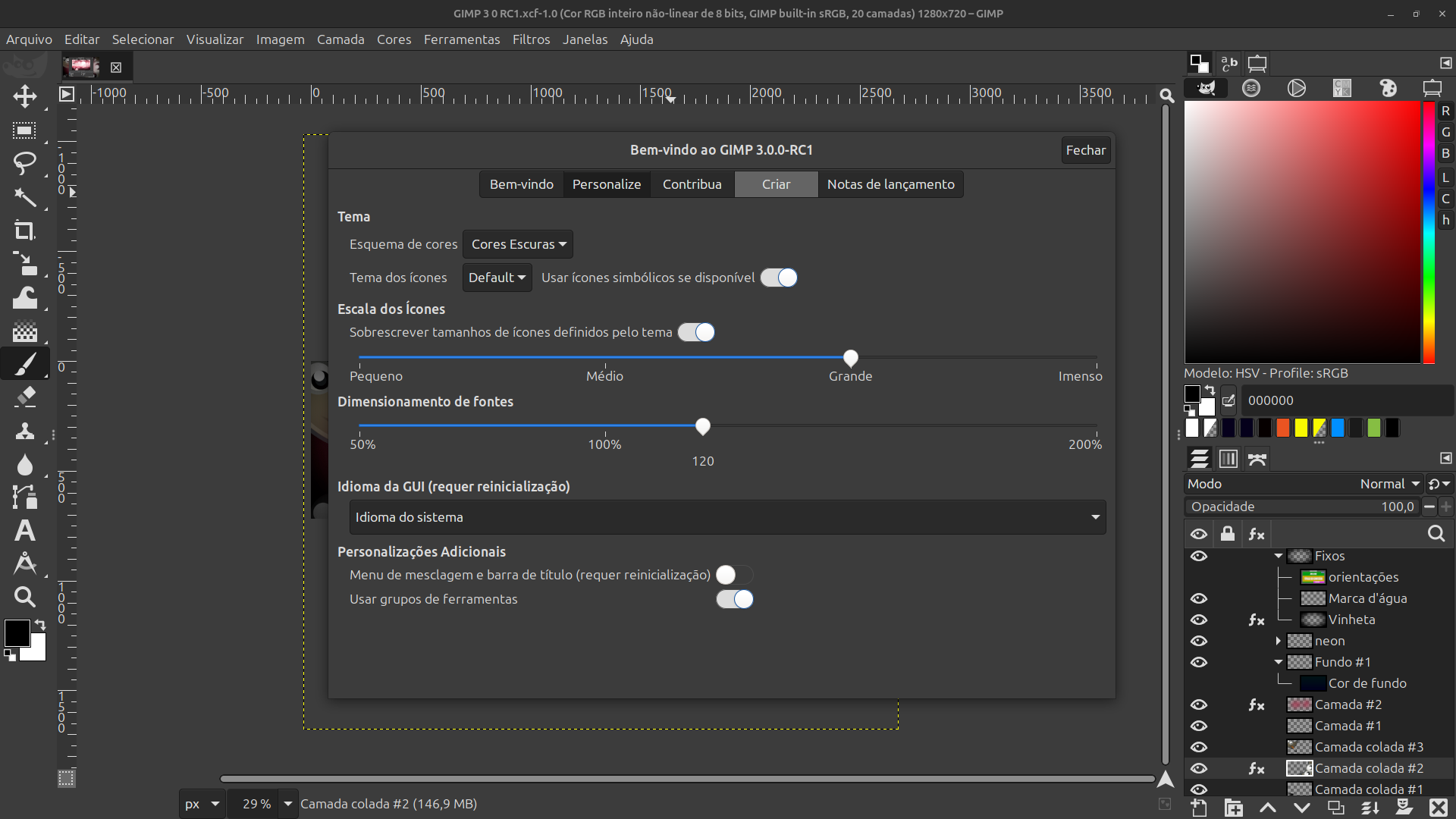Open the GUI language dropdown
The width and height of the screenshot is (1456, 819).
pos(726,517)
